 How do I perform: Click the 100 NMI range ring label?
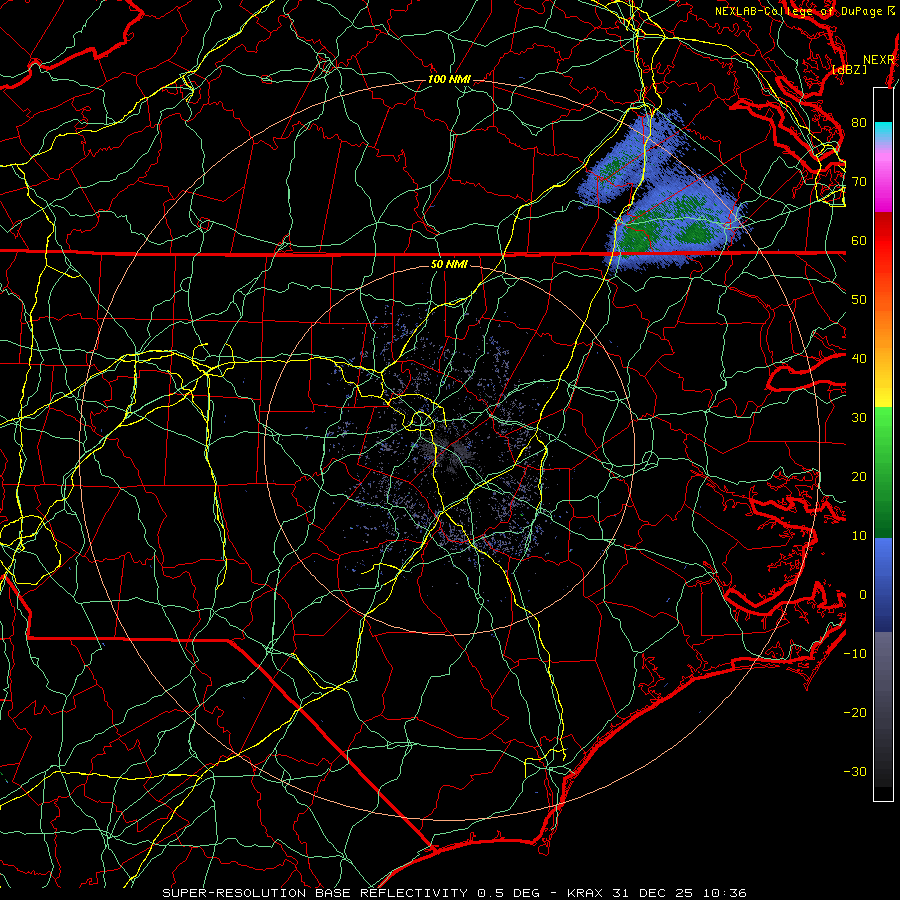click(449, 79)
